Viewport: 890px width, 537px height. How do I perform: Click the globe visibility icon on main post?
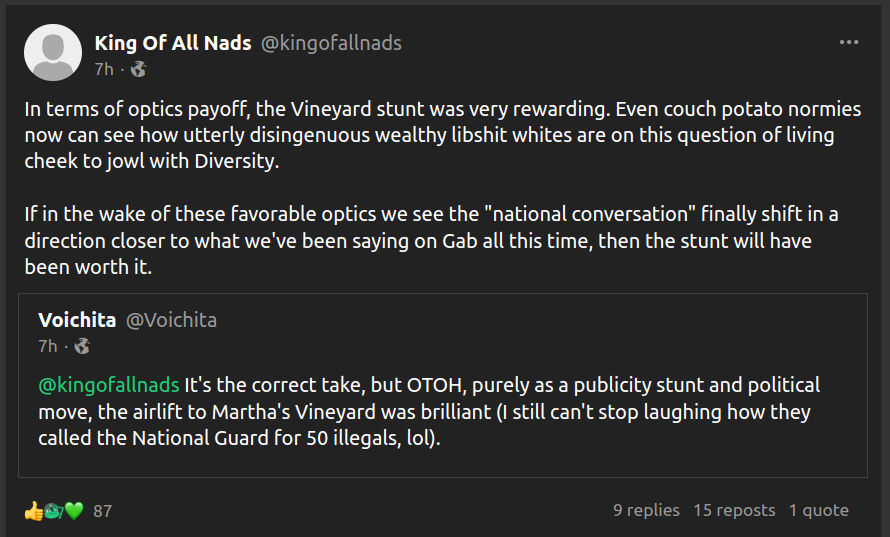pyautogui.click(x=138, y=69)
